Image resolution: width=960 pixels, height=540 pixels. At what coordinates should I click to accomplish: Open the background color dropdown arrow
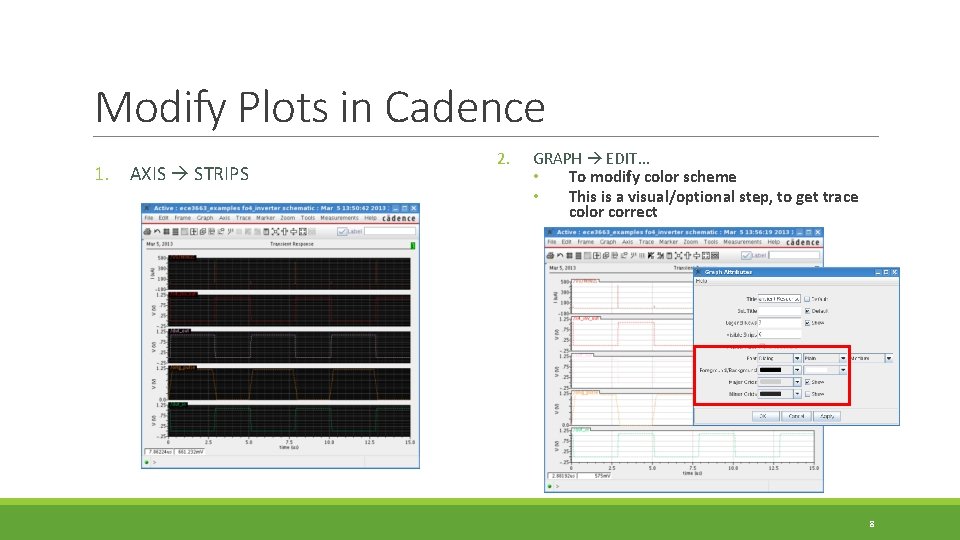point(843,370)
